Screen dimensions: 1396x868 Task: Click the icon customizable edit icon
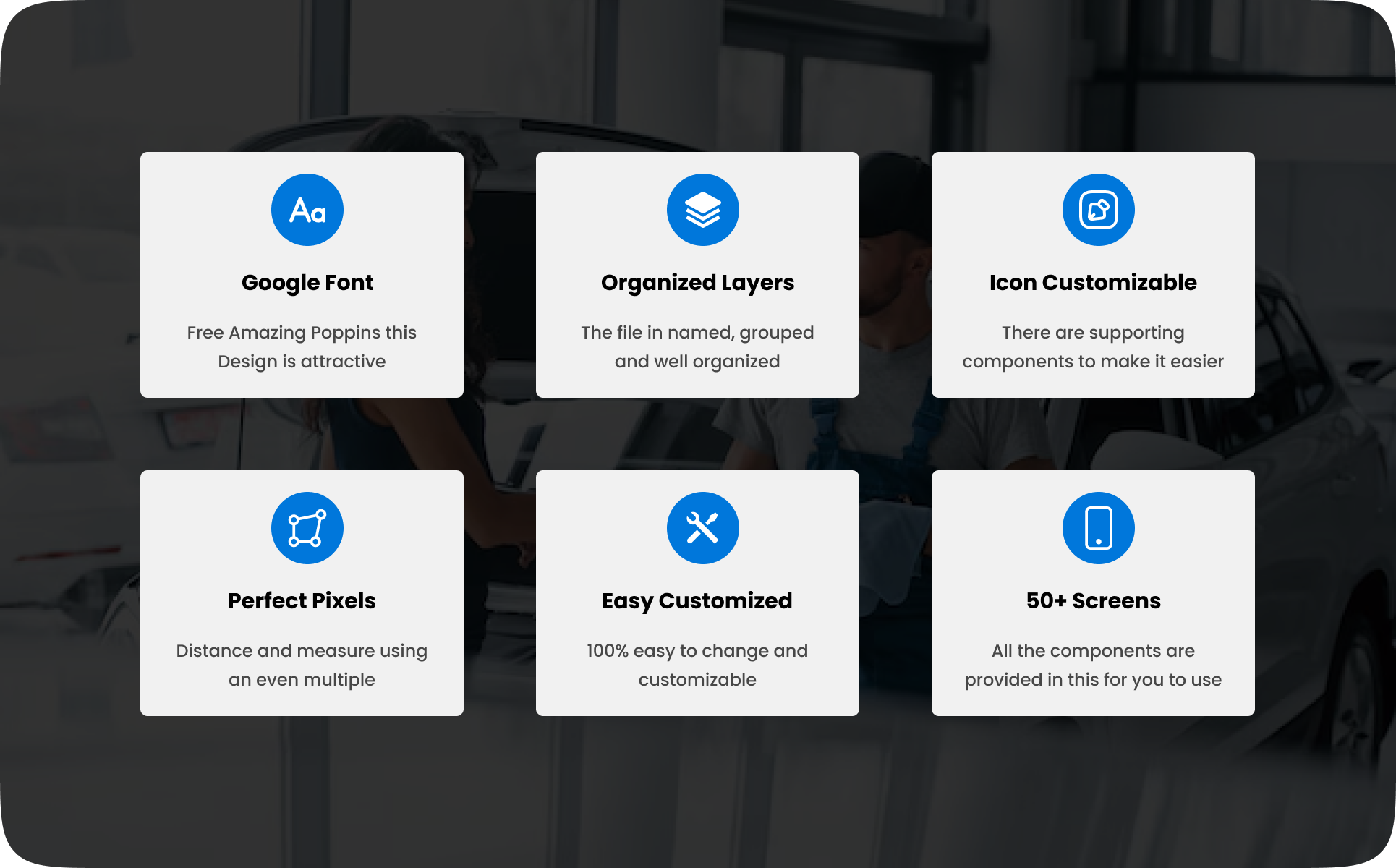(1098, 210)
